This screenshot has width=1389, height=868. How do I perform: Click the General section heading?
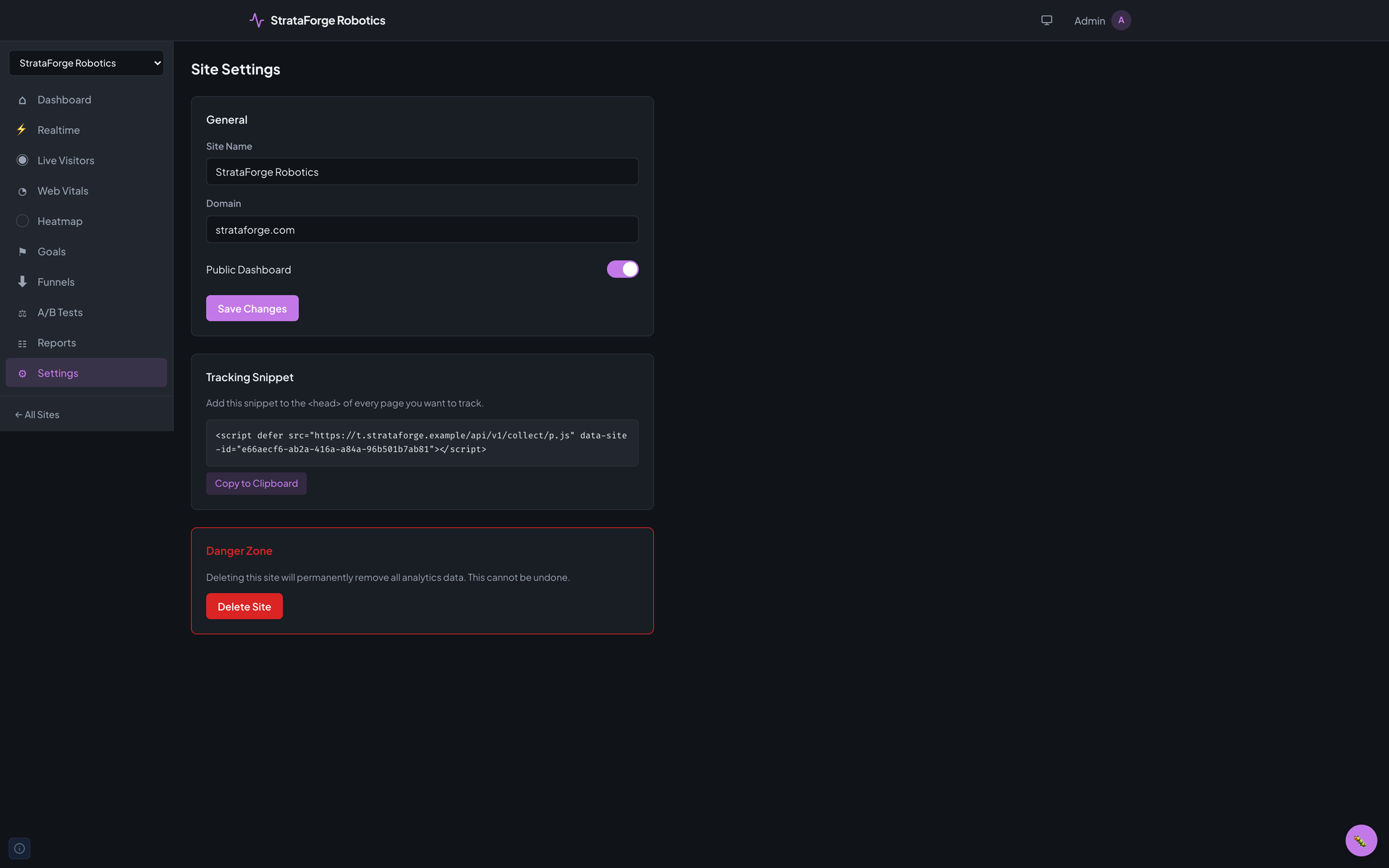(226, 120)
